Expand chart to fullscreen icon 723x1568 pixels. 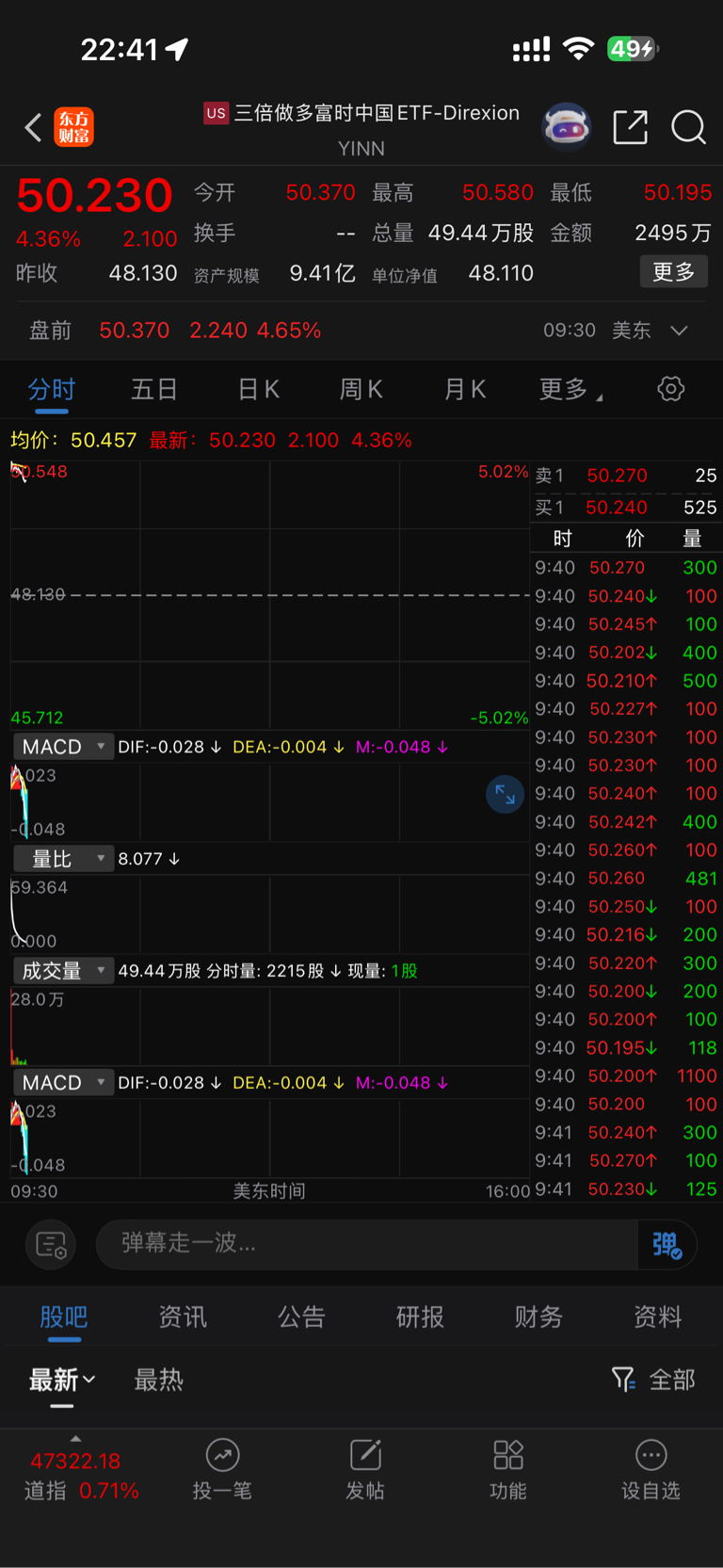pyautogui.click(x=505, y=795)
